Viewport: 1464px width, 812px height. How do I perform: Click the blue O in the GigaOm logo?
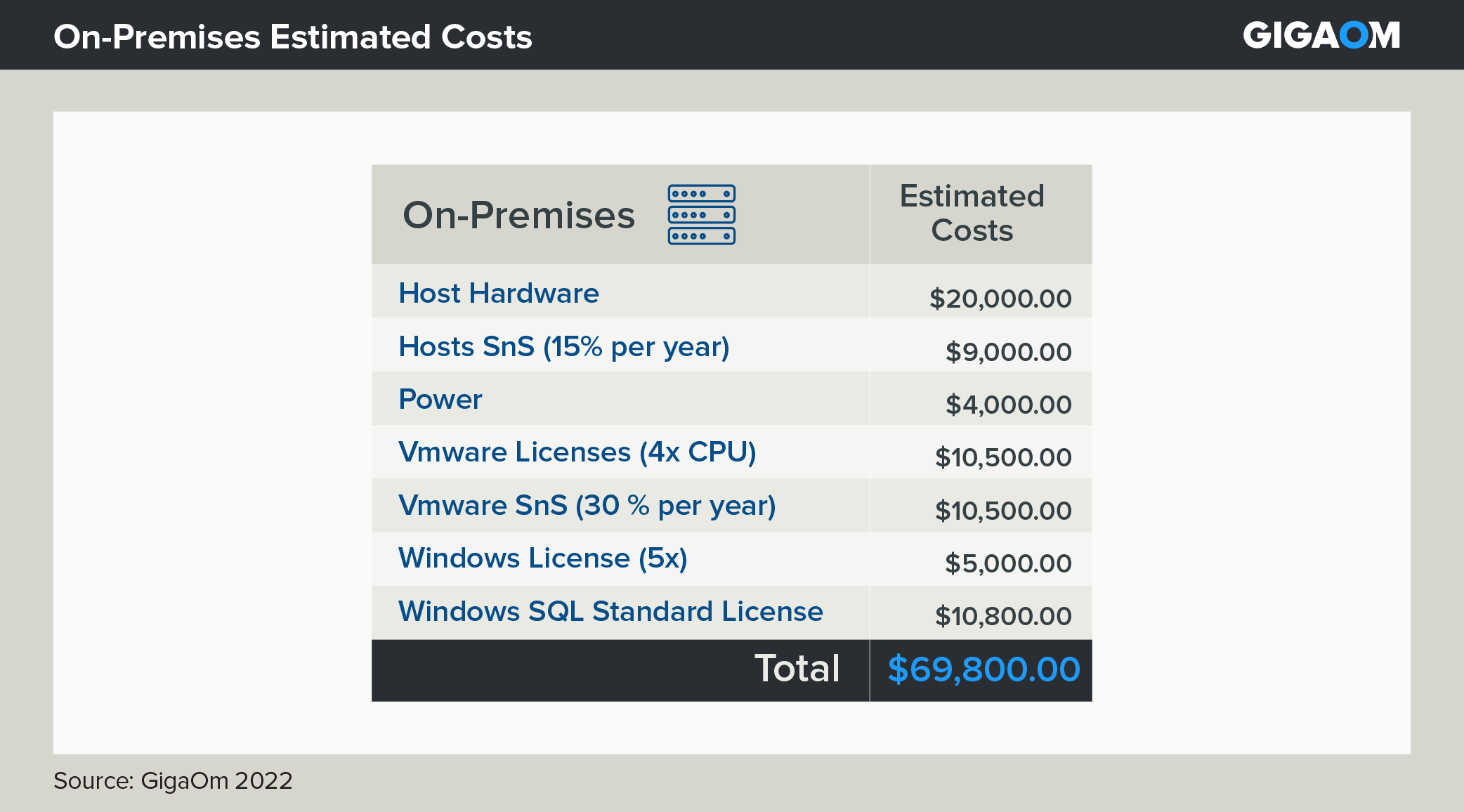coord(1353,35)
